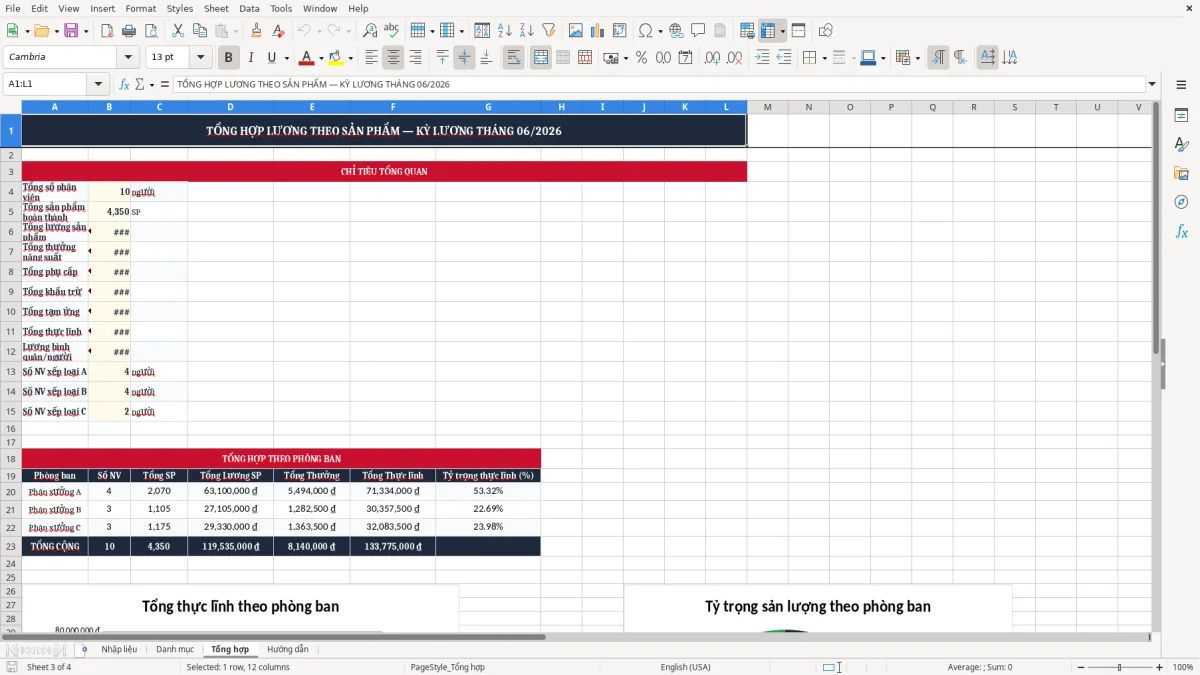Open the File menu
The image size is (1200, 675).
click(12, 8)
